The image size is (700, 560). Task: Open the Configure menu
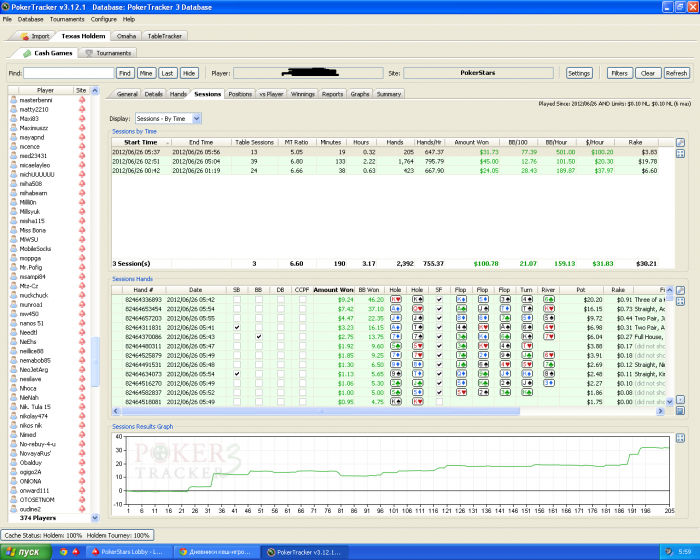103,19
